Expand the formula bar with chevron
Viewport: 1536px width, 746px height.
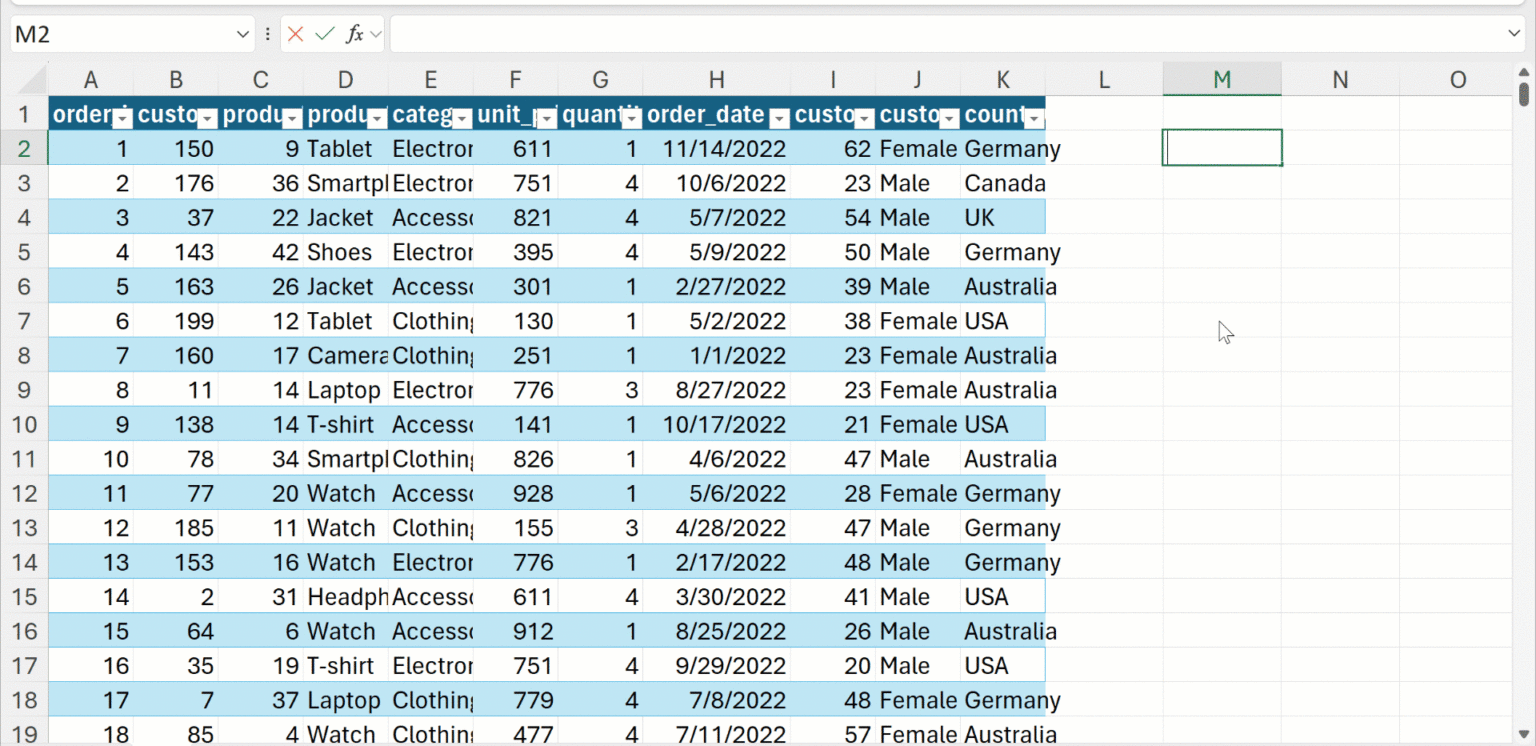(1513, 35)
